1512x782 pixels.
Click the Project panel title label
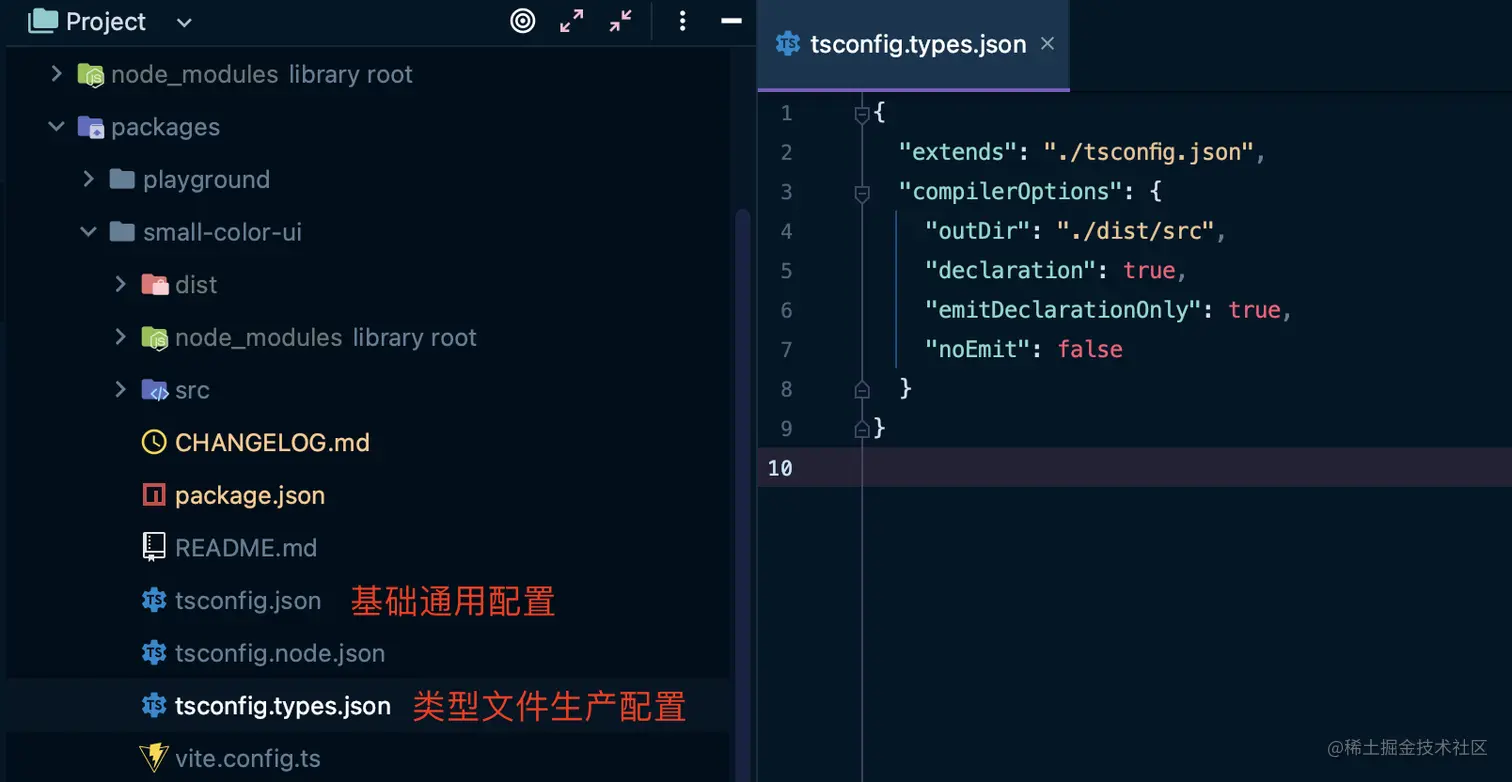106,22
